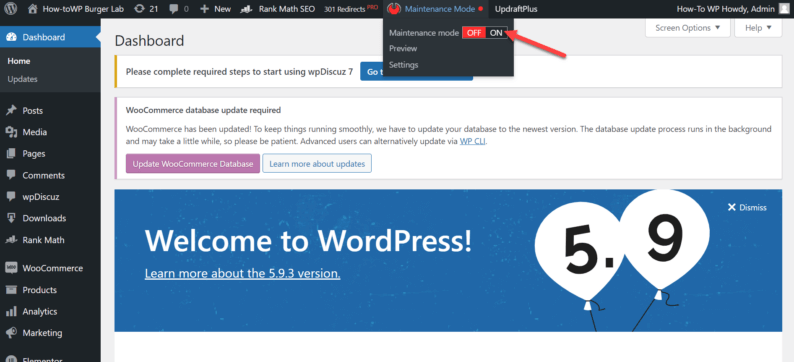The width and height of the screenshot is (794, 362).
Task: Click the Rank Math sidebar icon
Action: 11,240
